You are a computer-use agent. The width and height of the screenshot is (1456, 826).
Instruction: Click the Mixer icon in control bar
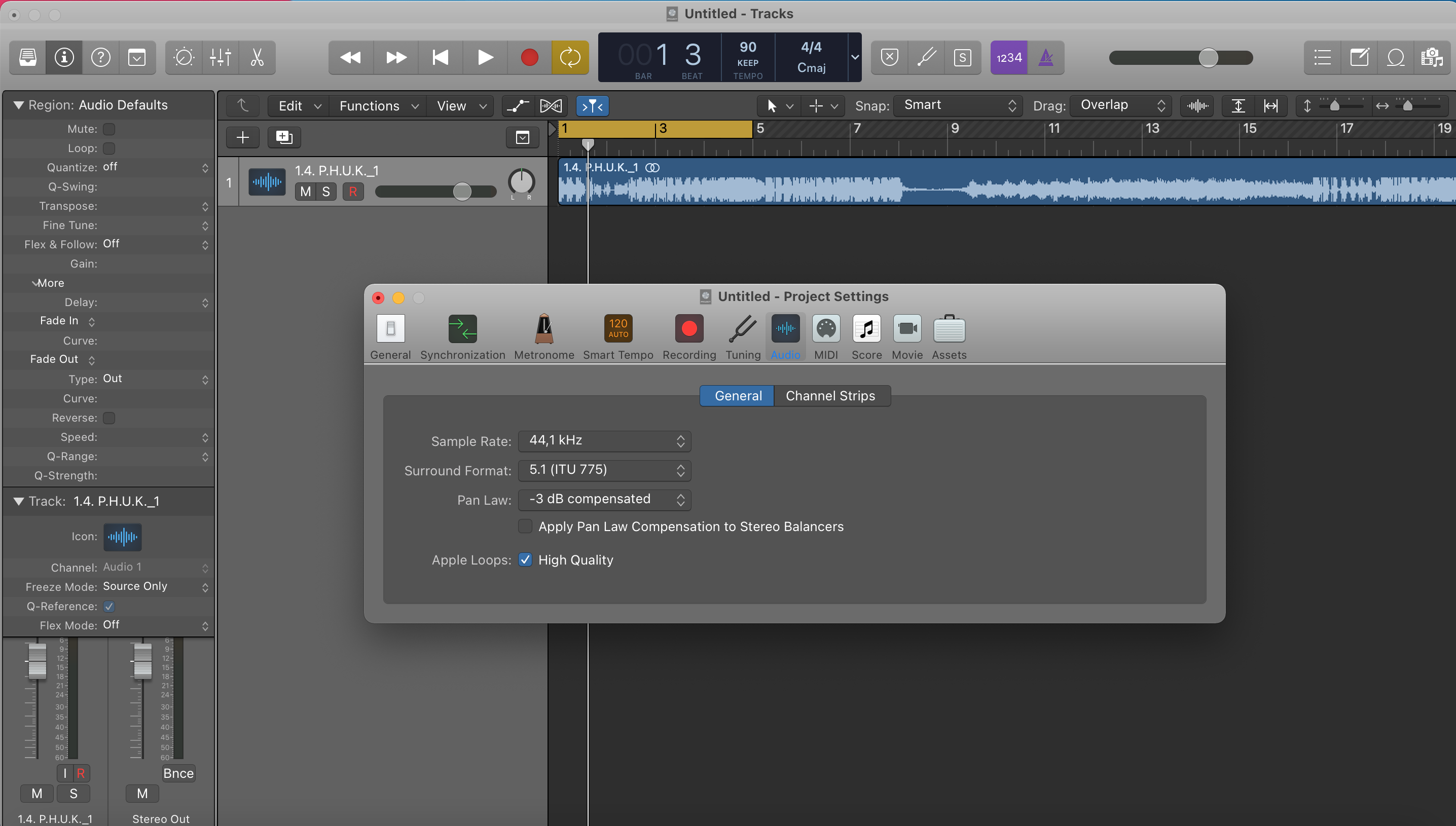[220, 57]
